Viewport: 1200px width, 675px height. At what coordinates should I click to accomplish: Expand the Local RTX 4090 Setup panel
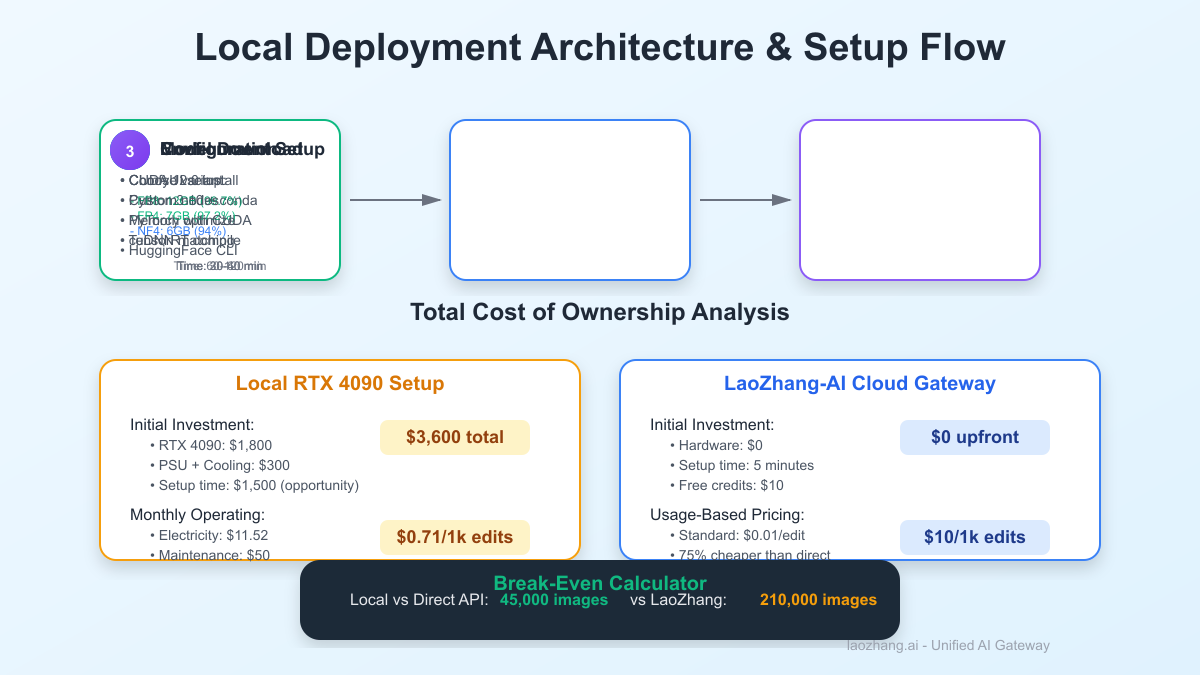click(340, 383)
